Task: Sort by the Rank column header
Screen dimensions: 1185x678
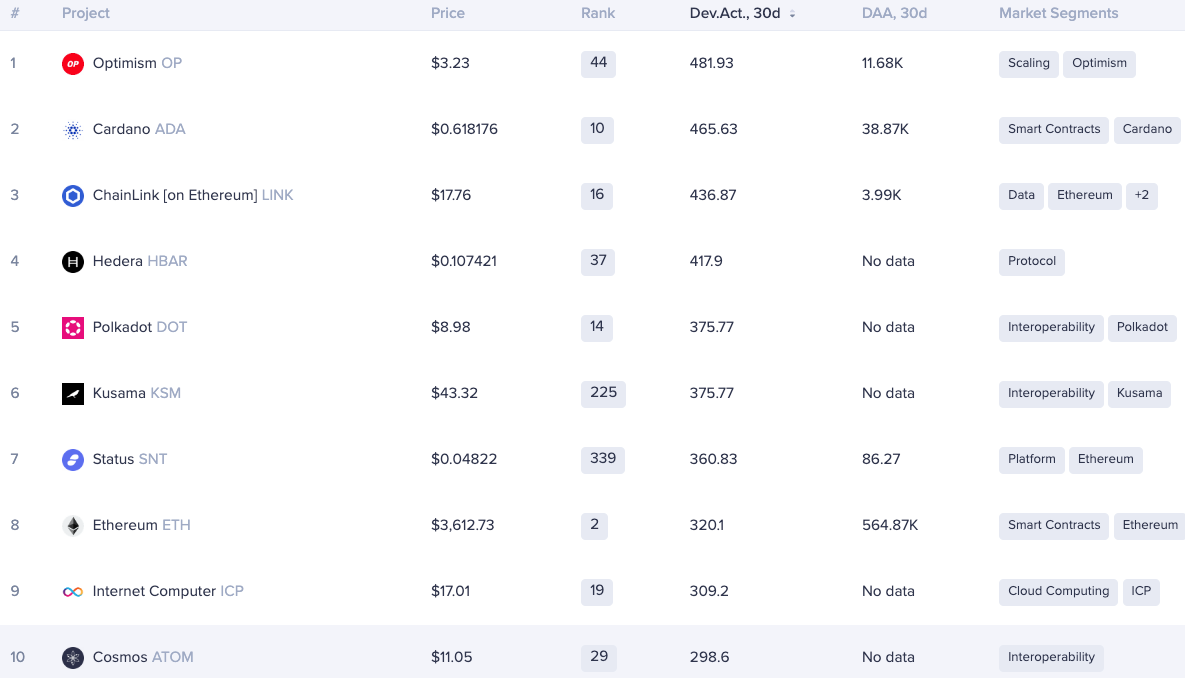Action: coord(598,13)
